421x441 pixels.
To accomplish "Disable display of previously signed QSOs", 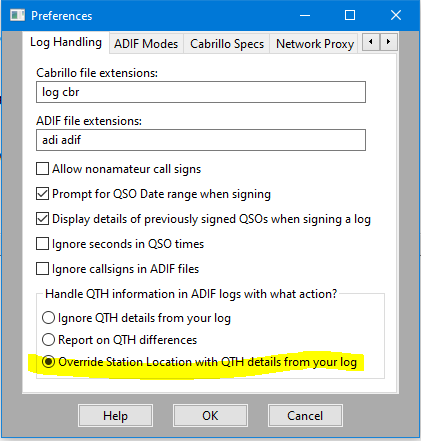I will pyautogui.click(x=42, y=219).
